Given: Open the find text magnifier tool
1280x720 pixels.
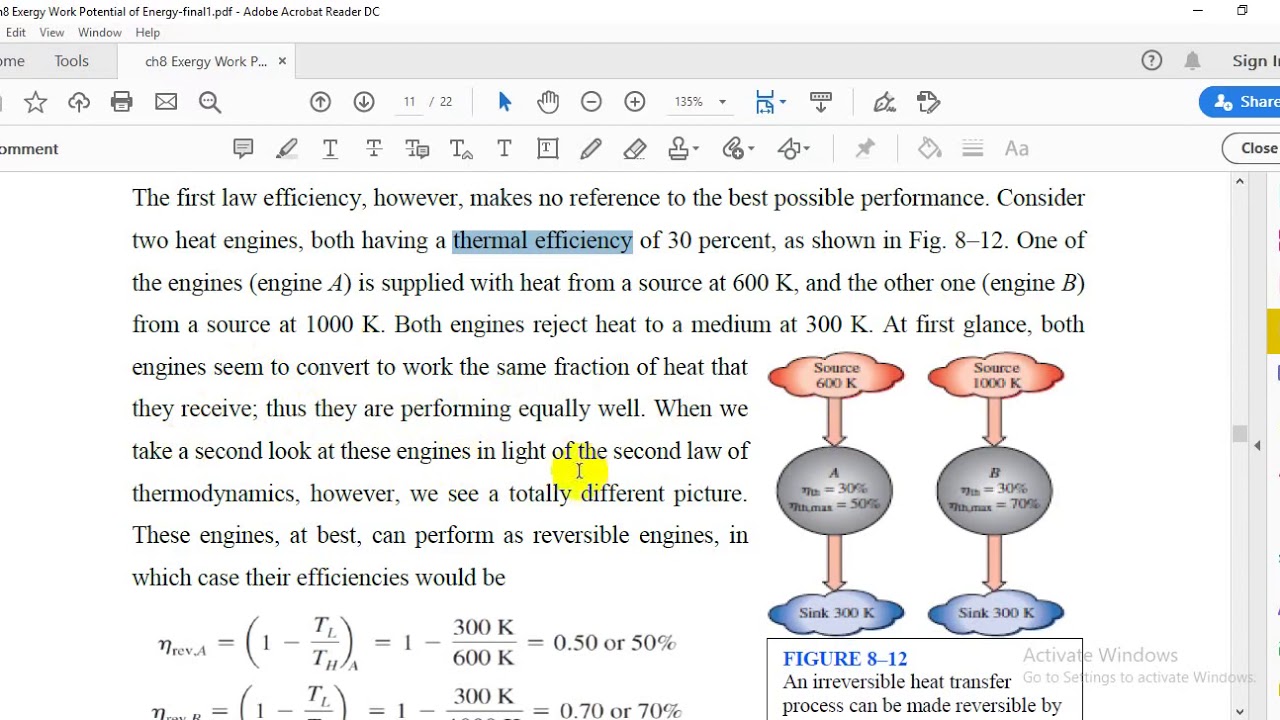Looking at the screenshot, I should (210, 102).
